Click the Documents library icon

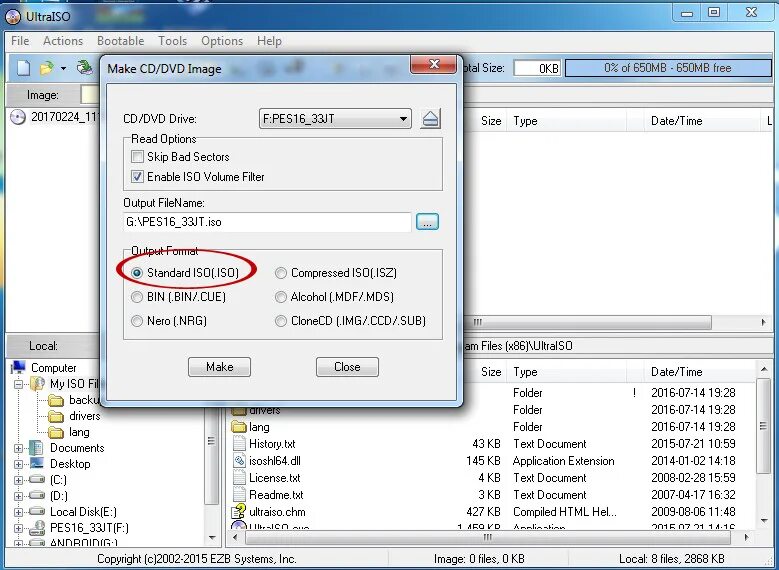pyautogui.click(x=36, y=448)
